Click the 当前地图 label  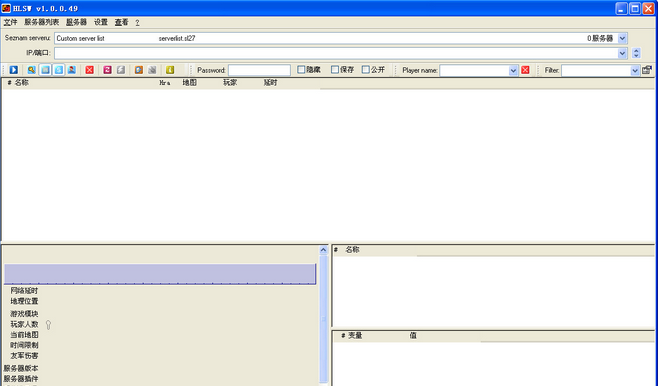[24, 335]
